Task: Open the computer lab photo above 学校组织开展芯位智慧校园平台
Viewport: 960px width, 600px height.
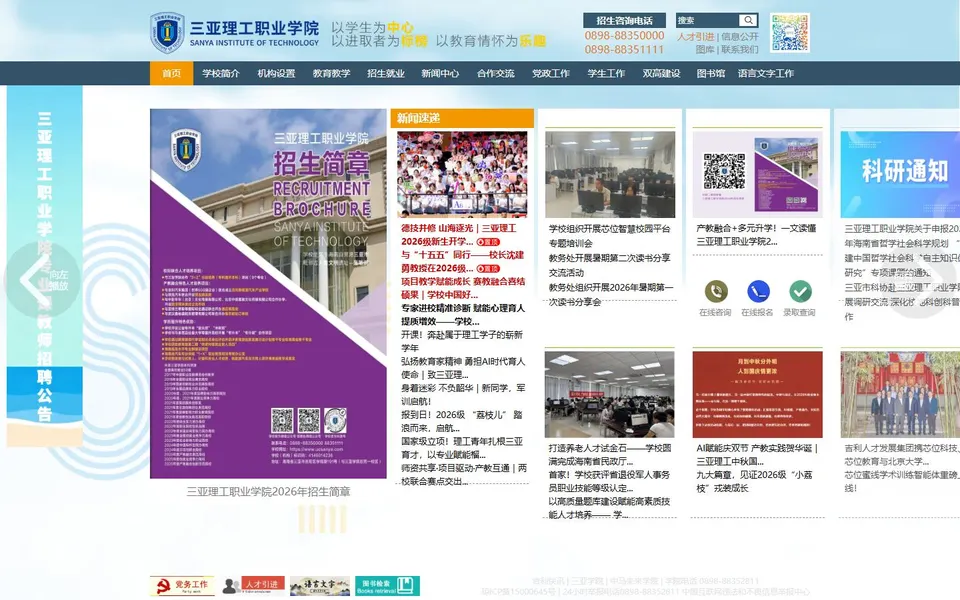Action: [610, 174]
